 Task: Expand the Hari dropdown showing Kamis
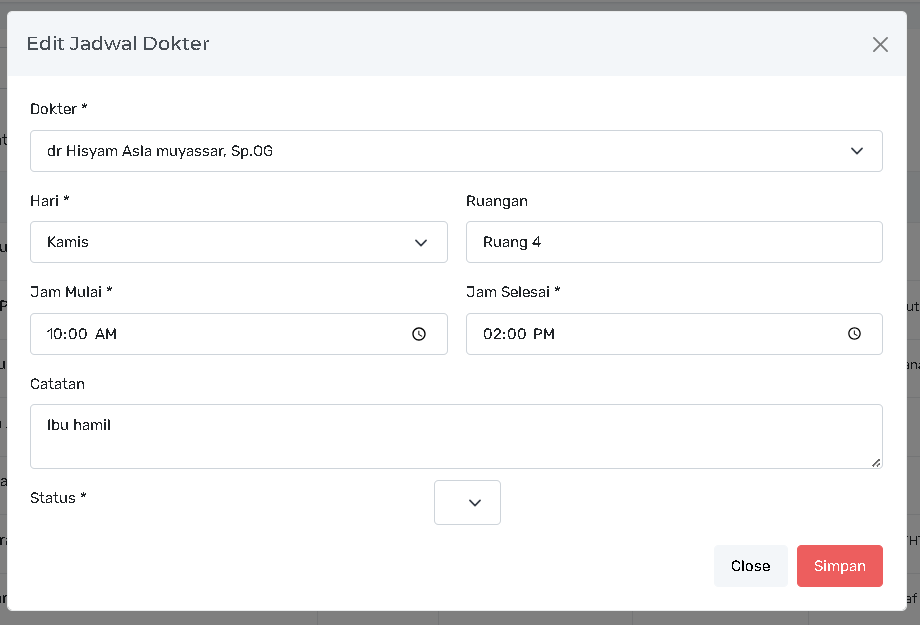pos(238,242)
